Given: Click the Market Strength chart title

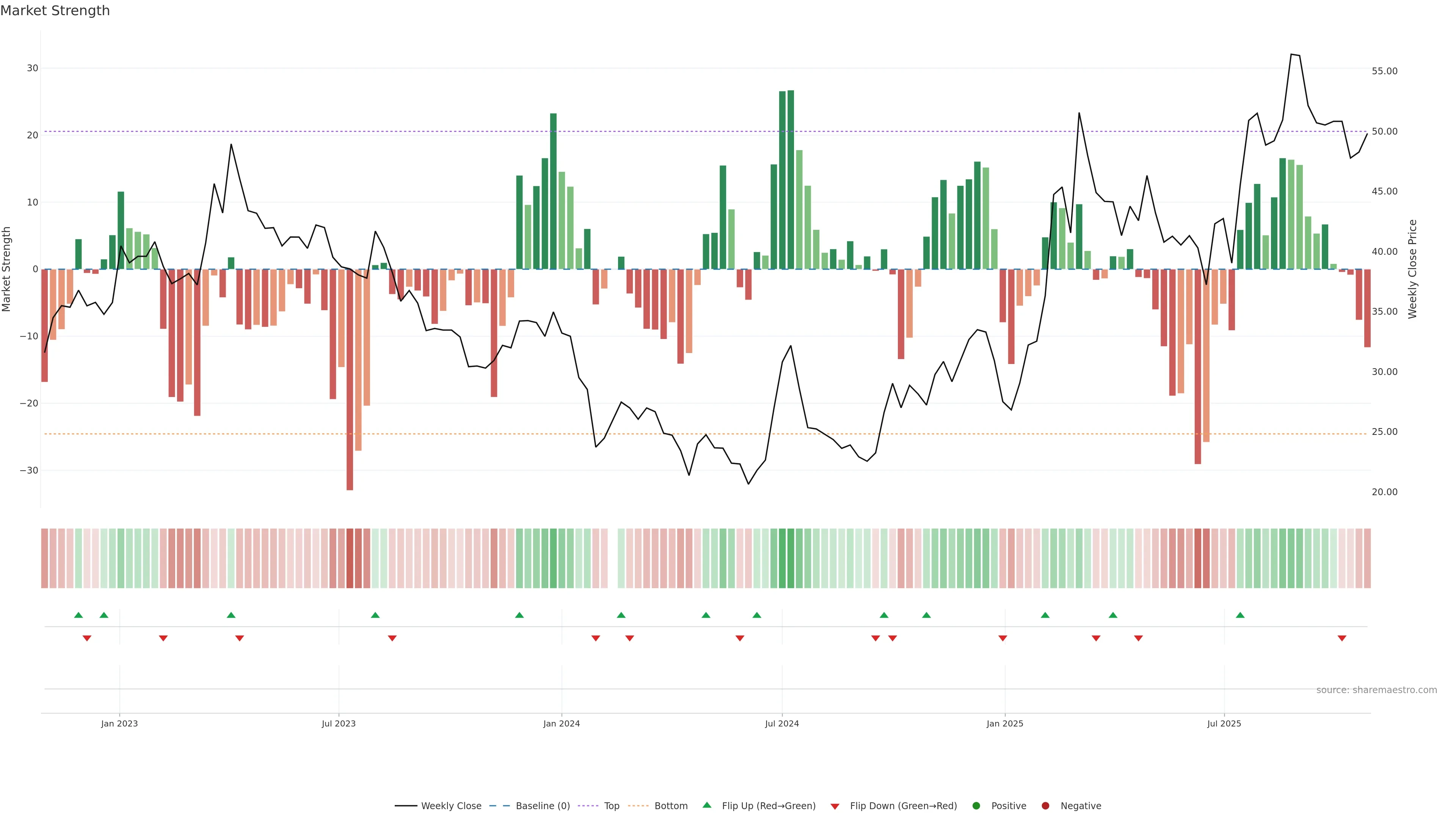Looking at the screenshot, I should 55,11.
